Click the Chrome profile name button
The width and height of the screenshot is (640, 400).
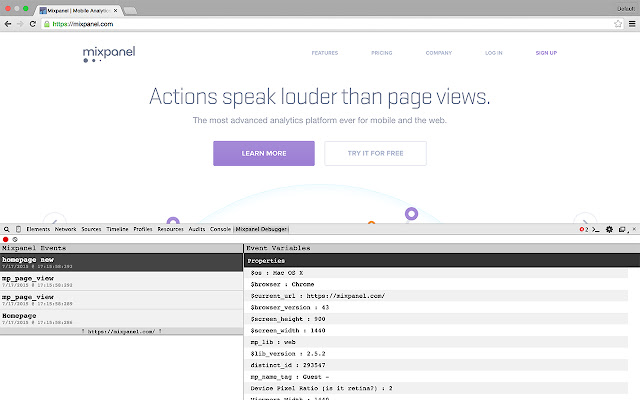click(626, 9)
